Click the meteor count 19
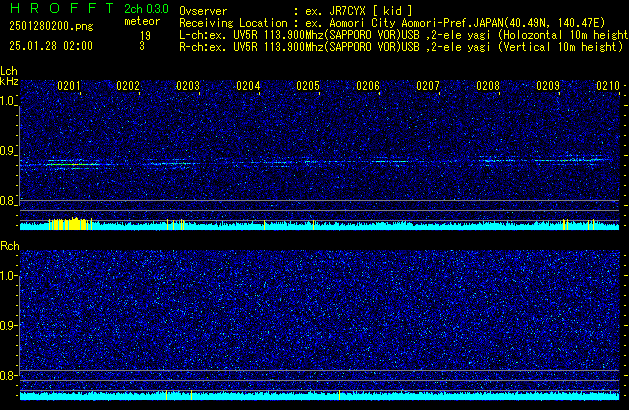The image size is (629, 410). (146, 35)
